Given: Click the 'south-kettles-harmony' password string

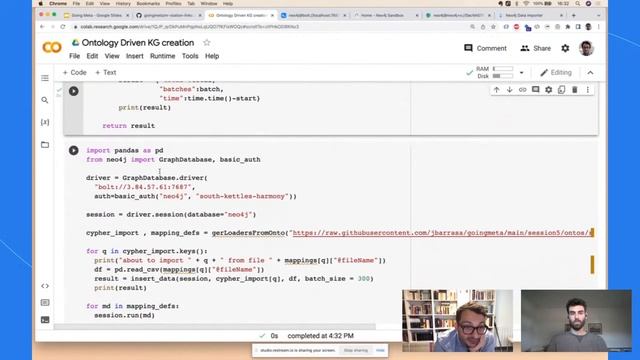Looking at the screenshot, I should click(242, 196).
